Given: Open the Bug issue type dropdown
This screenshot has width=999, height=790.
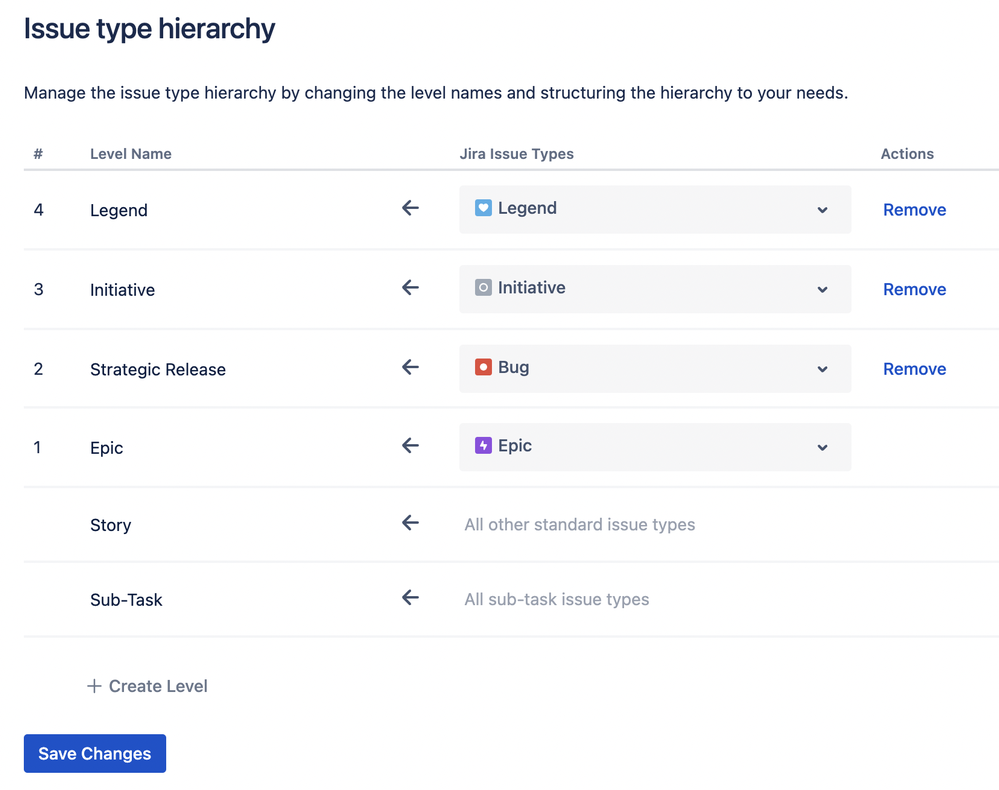Looking at the screenshot, I should click(x=822, y=369).
